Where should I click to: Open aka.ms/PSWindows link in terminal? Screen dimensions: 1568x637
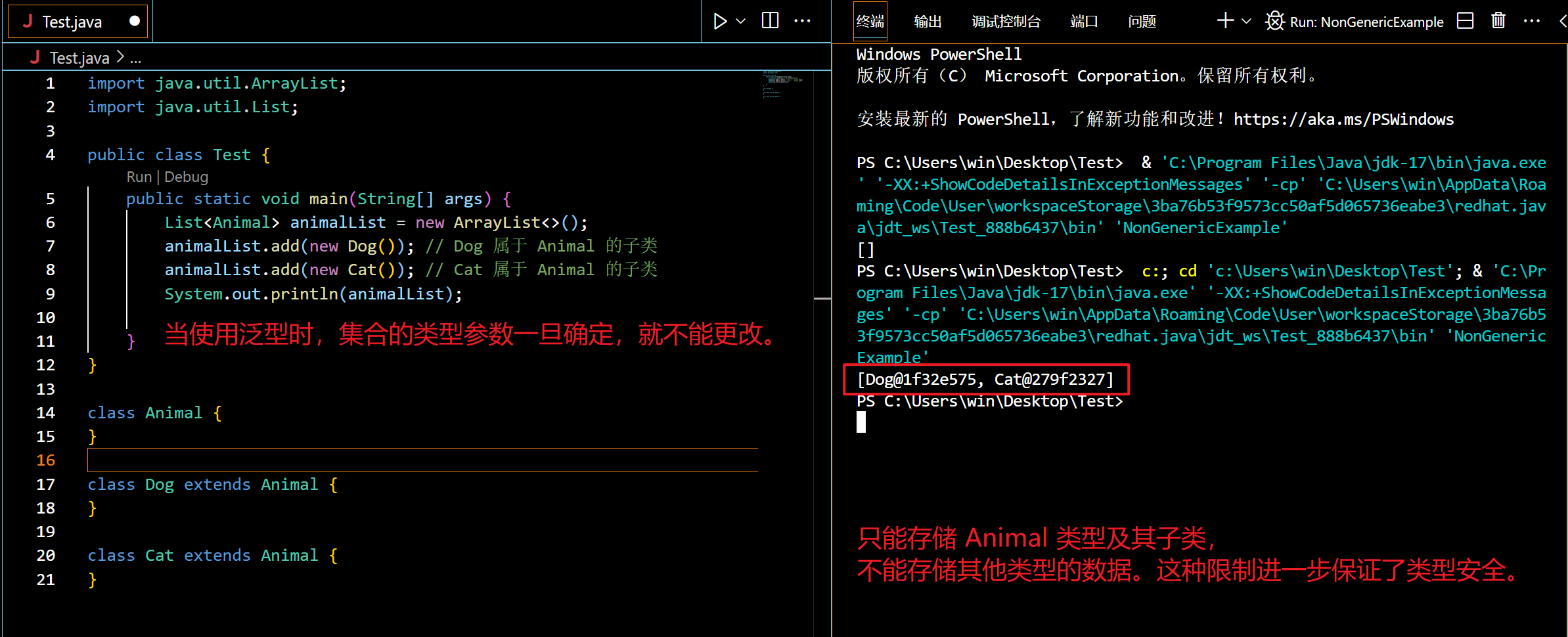click(x=1343, y=120)
